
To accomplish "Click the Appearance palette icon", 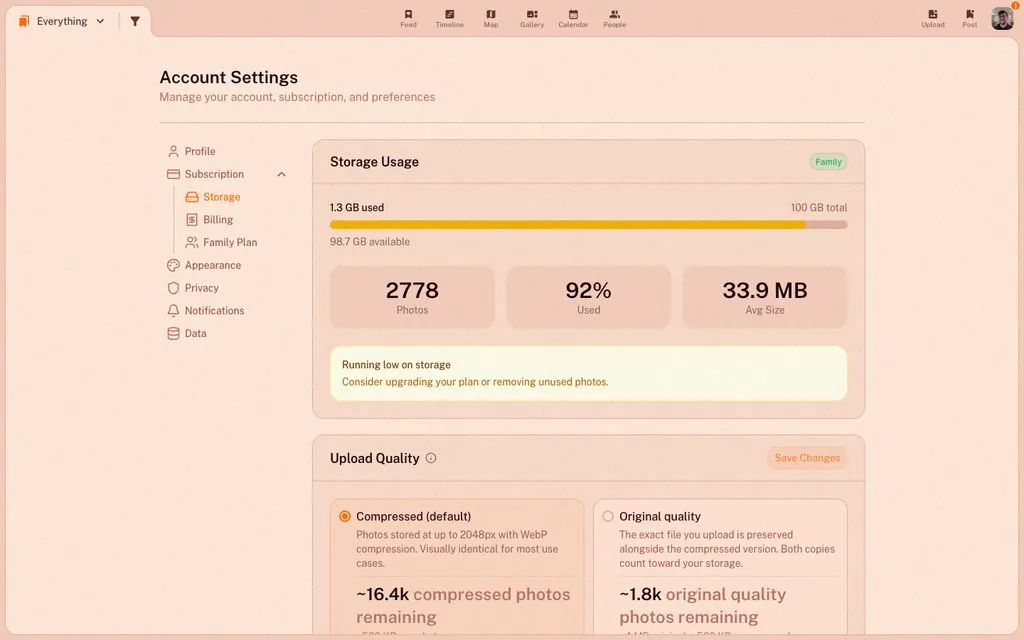I will point(173,265).
